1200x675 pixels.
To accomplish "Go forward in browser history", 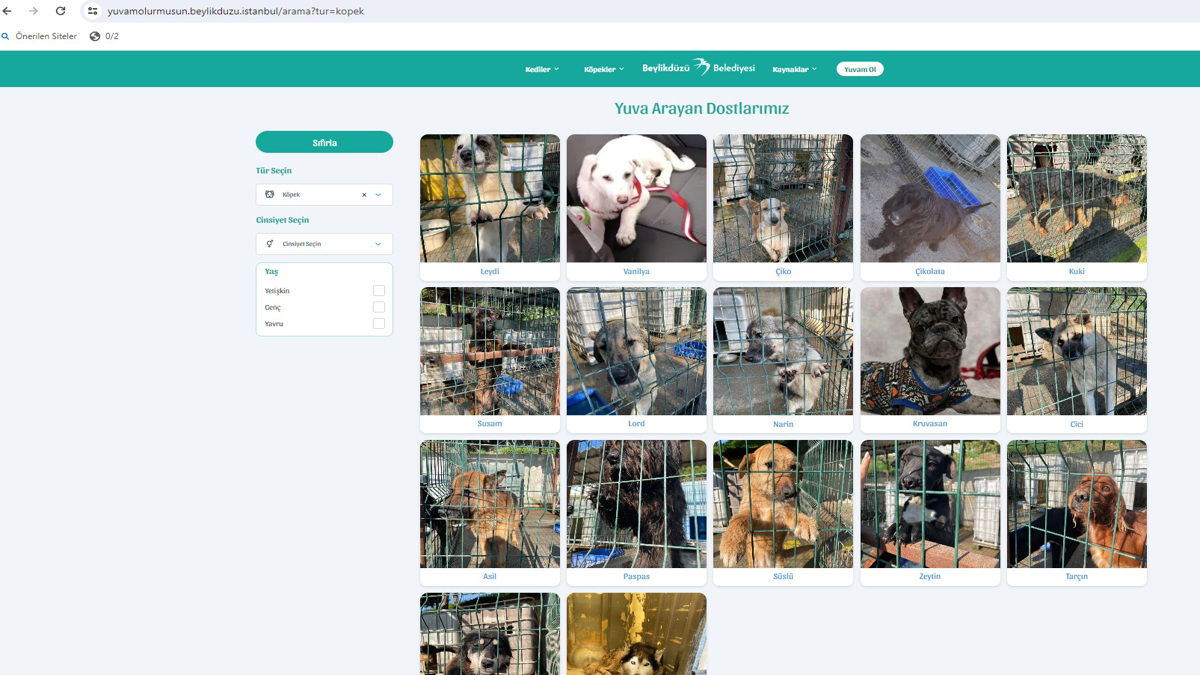I will coord(33,11).
